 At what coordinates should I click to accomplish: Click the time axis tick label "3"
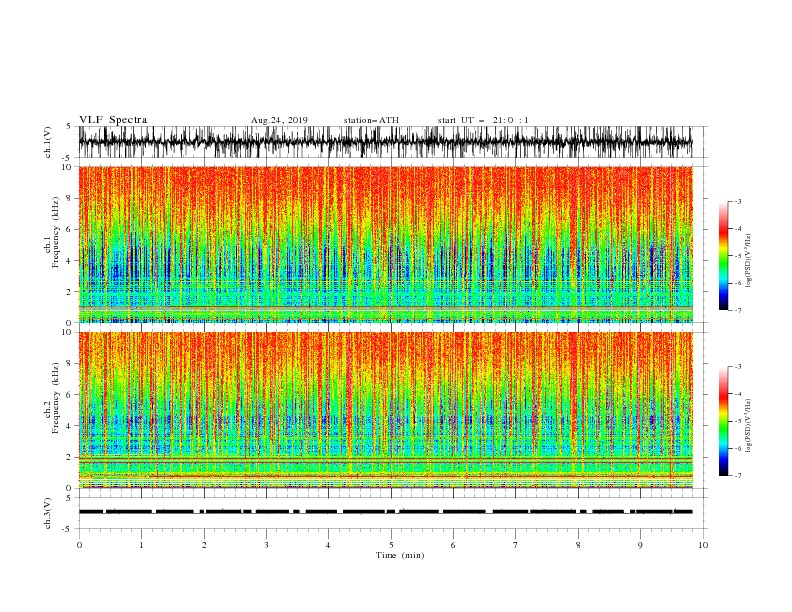pos(266,545)
